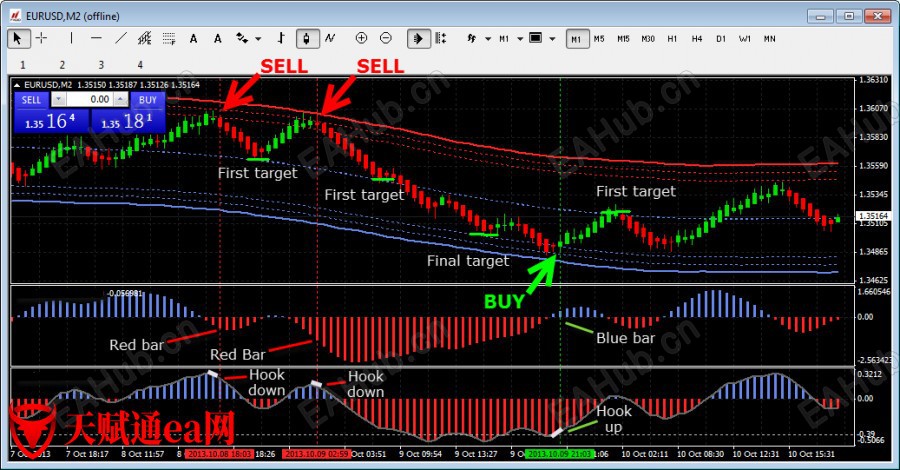Toggle chart shift from right edge
The image size is (900, 470).
(441, 38)
